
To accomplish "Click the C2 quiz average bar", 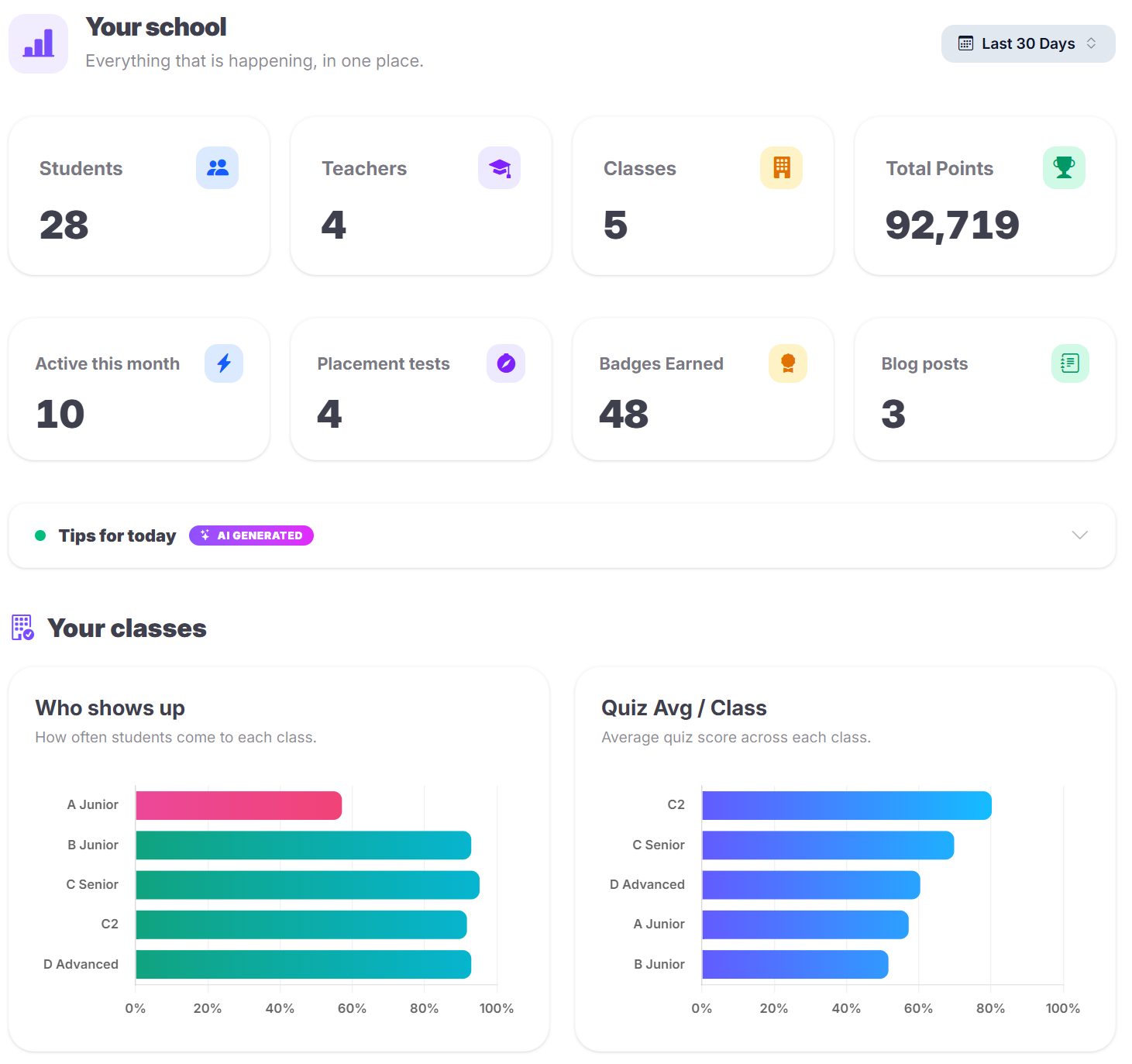I will (x=847, y=805).
